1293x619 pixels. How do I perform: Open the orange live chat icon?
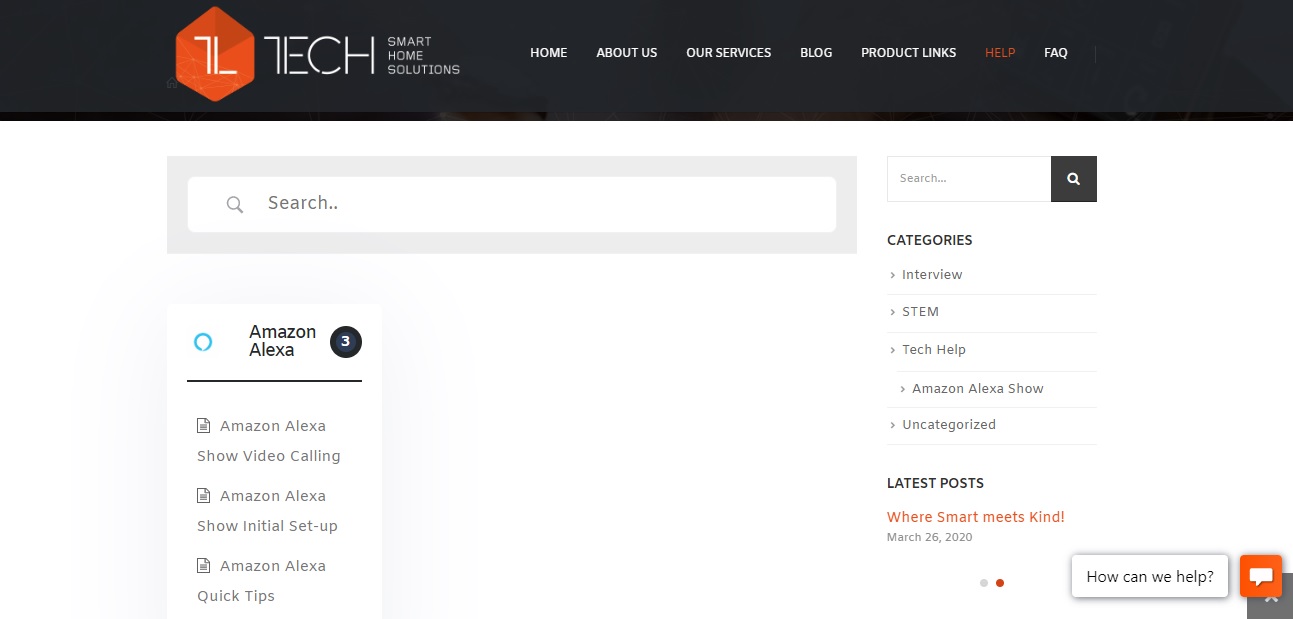[x=1260, y=576]
